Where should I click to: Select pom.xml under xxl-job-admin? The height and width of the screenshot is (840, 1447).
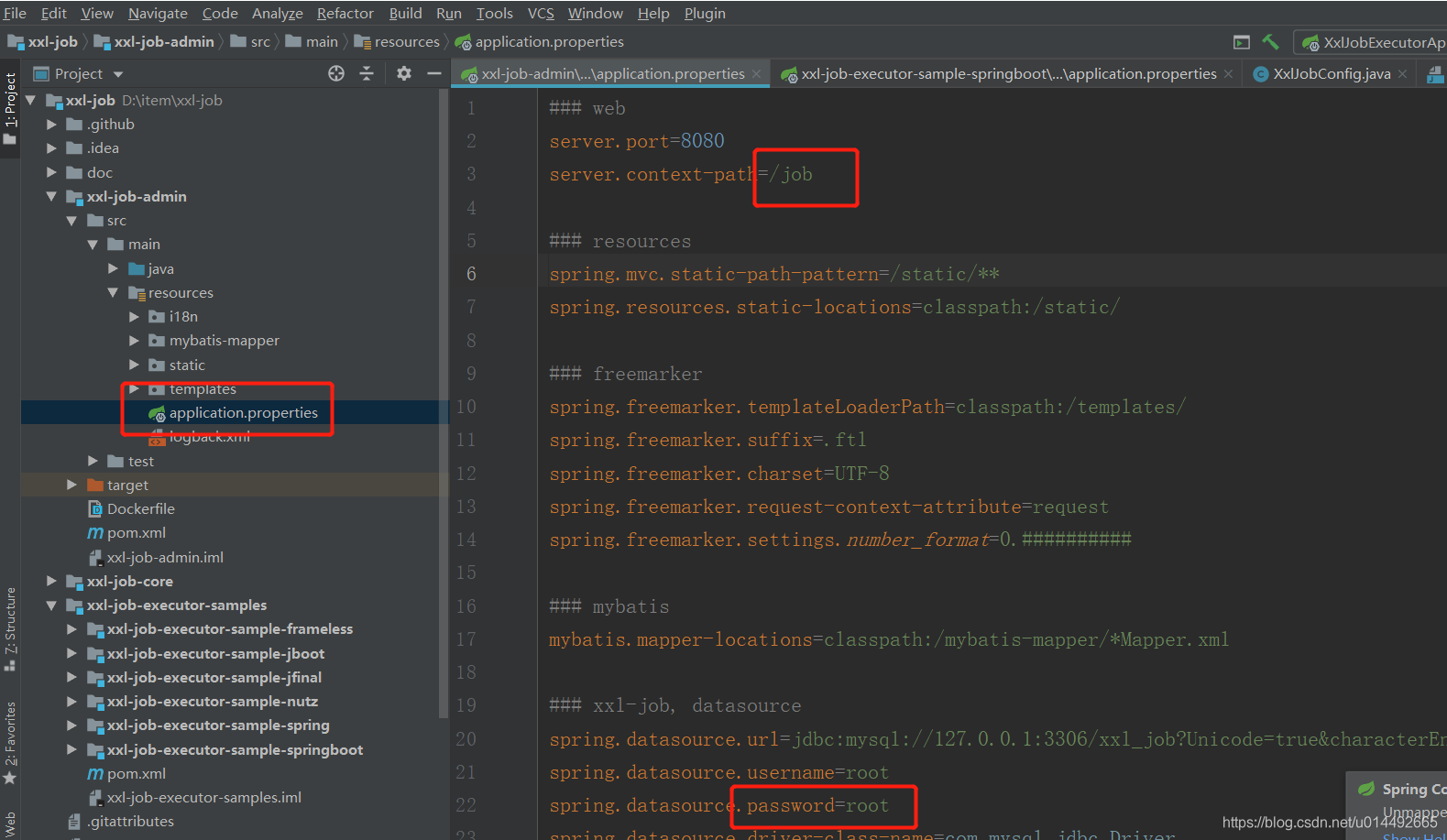(x=136, y=533)
